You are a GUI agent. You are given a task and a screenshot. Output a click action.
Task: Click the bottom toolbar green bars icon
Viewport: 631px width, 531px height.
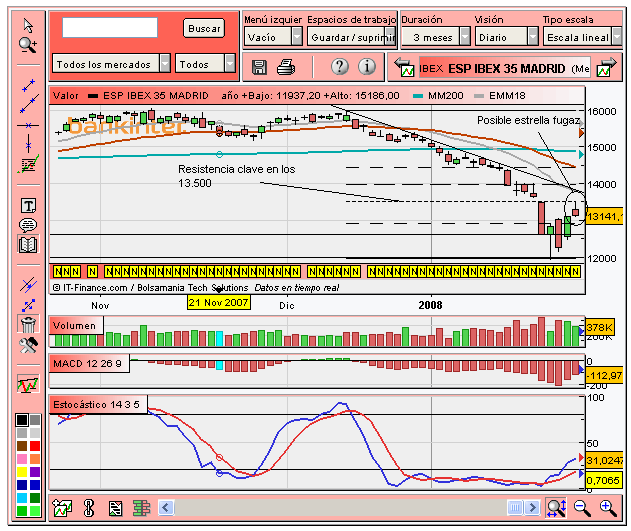(x=141, y=508)
